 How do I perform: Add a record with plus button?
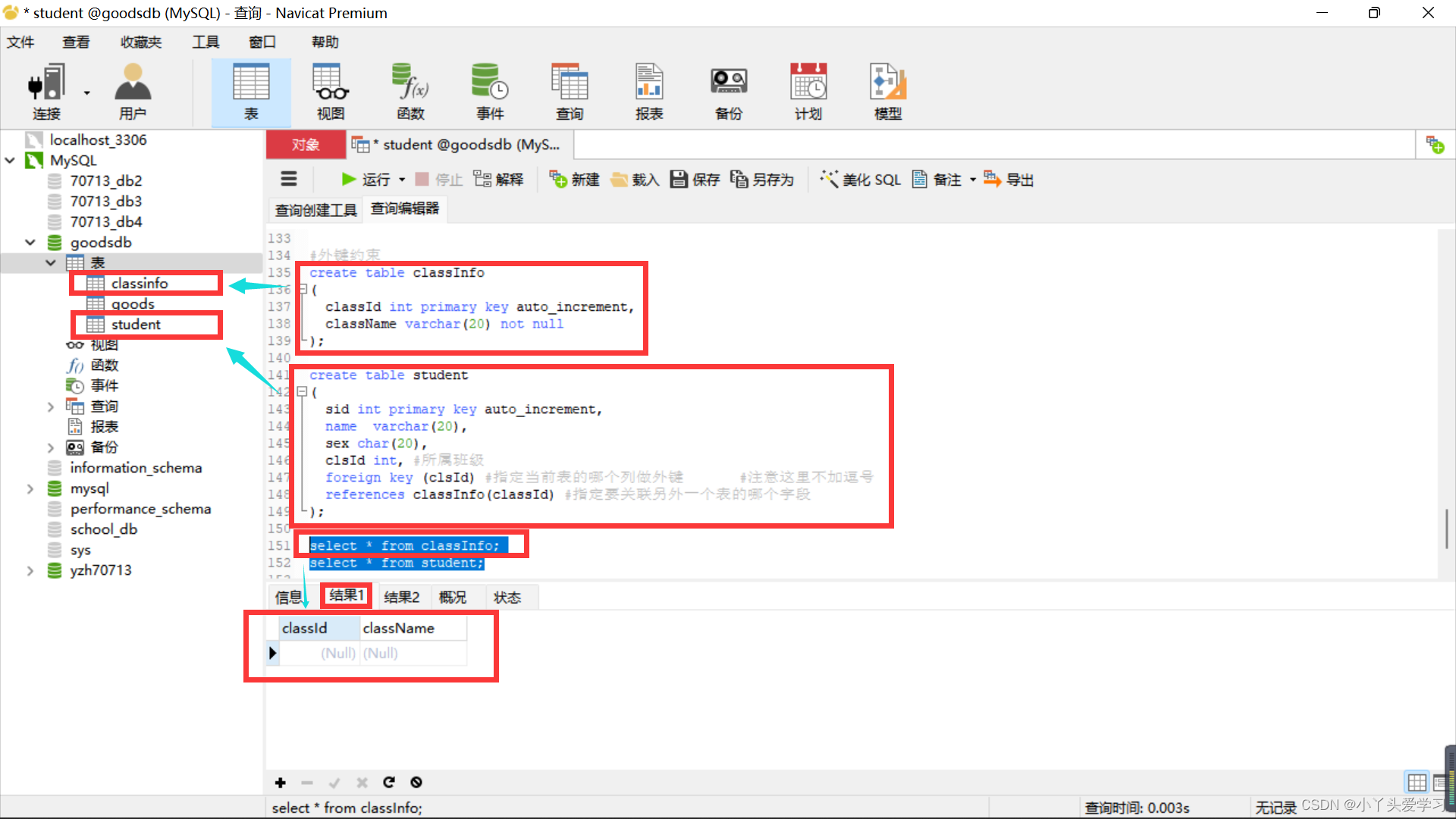pos(280,783)
